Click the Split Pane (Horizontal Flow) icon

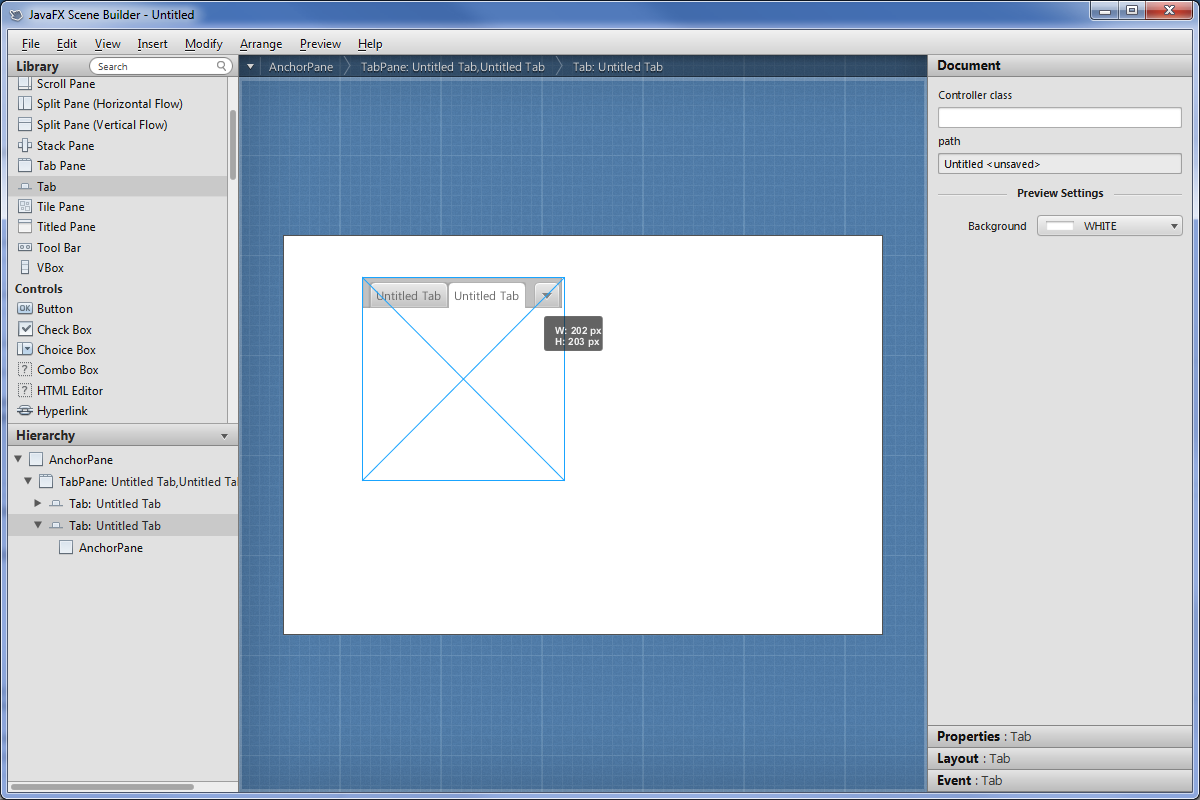point(25,104)
